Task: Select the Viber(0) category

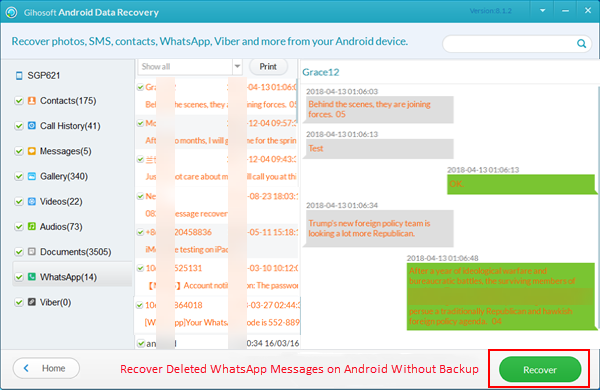Action: [x=55, y=302]
